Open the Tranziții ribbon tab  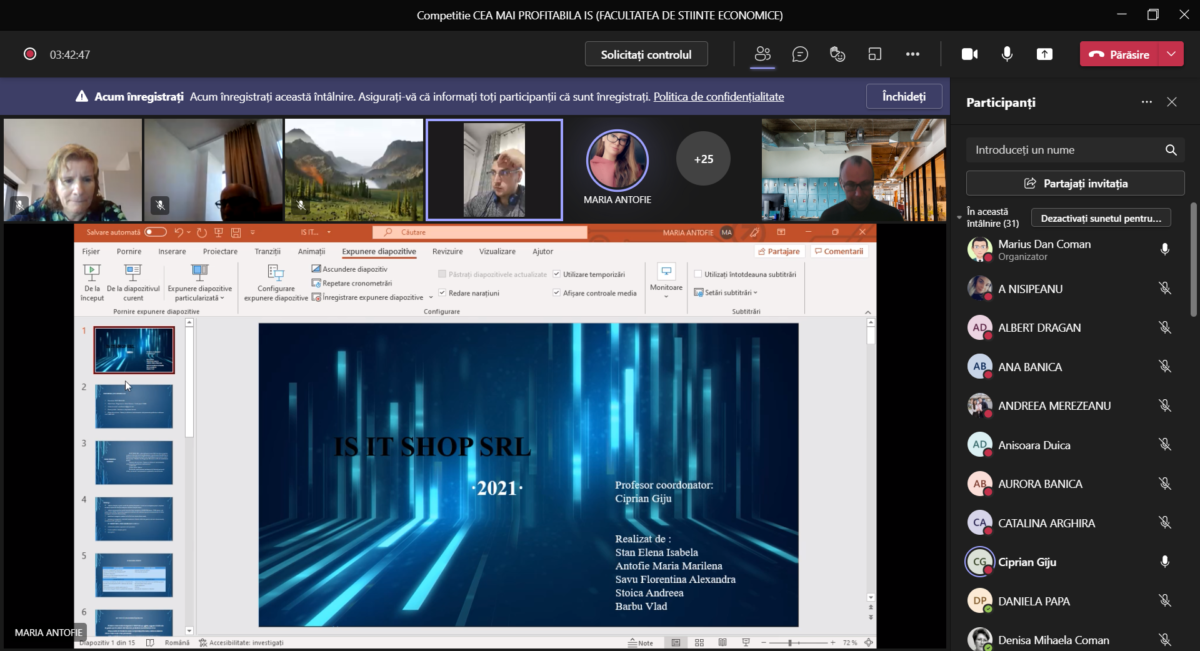(267, 252)
